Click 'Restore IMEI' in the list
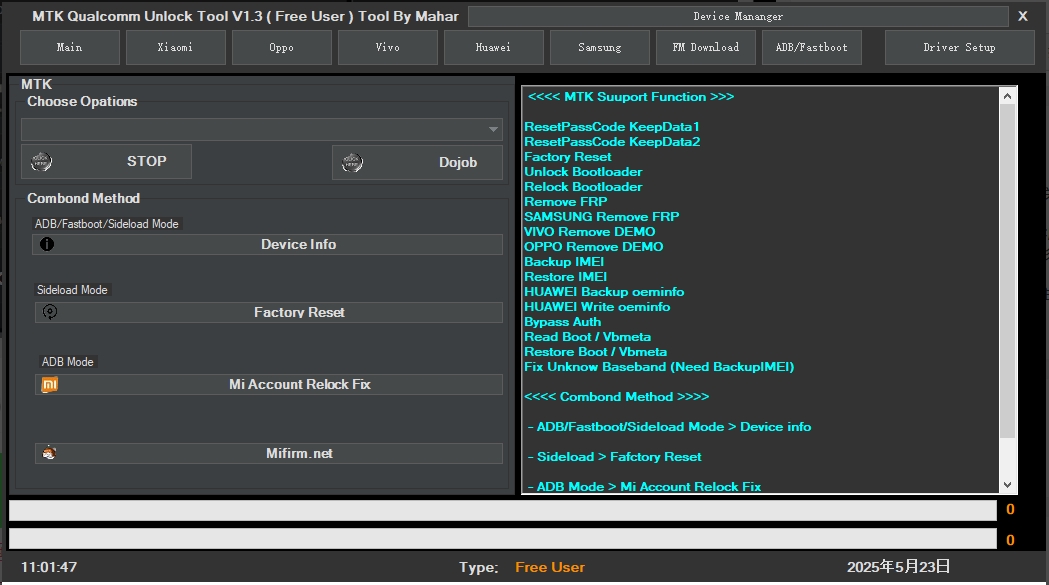Screen dimensions: 1049x585 pyautogui.click(x=565, y=276)
